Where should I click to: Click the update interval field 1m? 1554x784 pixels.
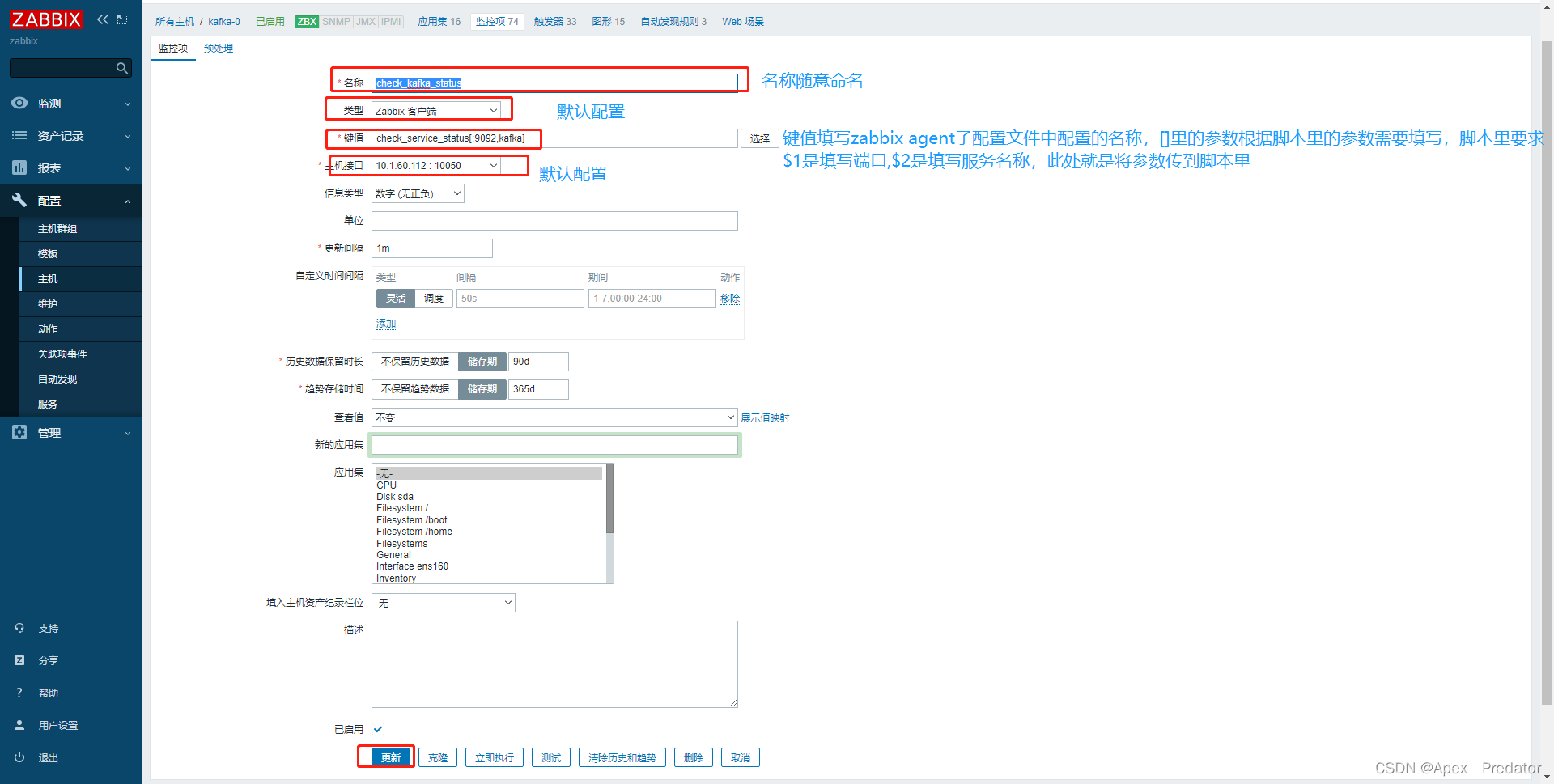pyautogui.click(x=432, y=248)
